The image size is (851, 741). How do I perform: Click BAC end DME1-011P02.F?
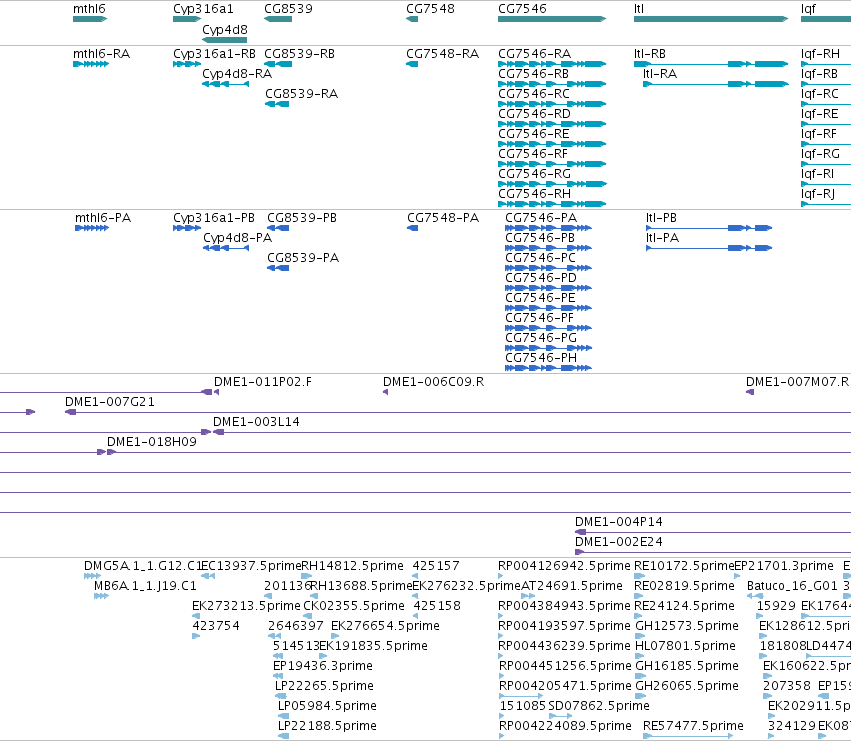[x=263, y=382]
